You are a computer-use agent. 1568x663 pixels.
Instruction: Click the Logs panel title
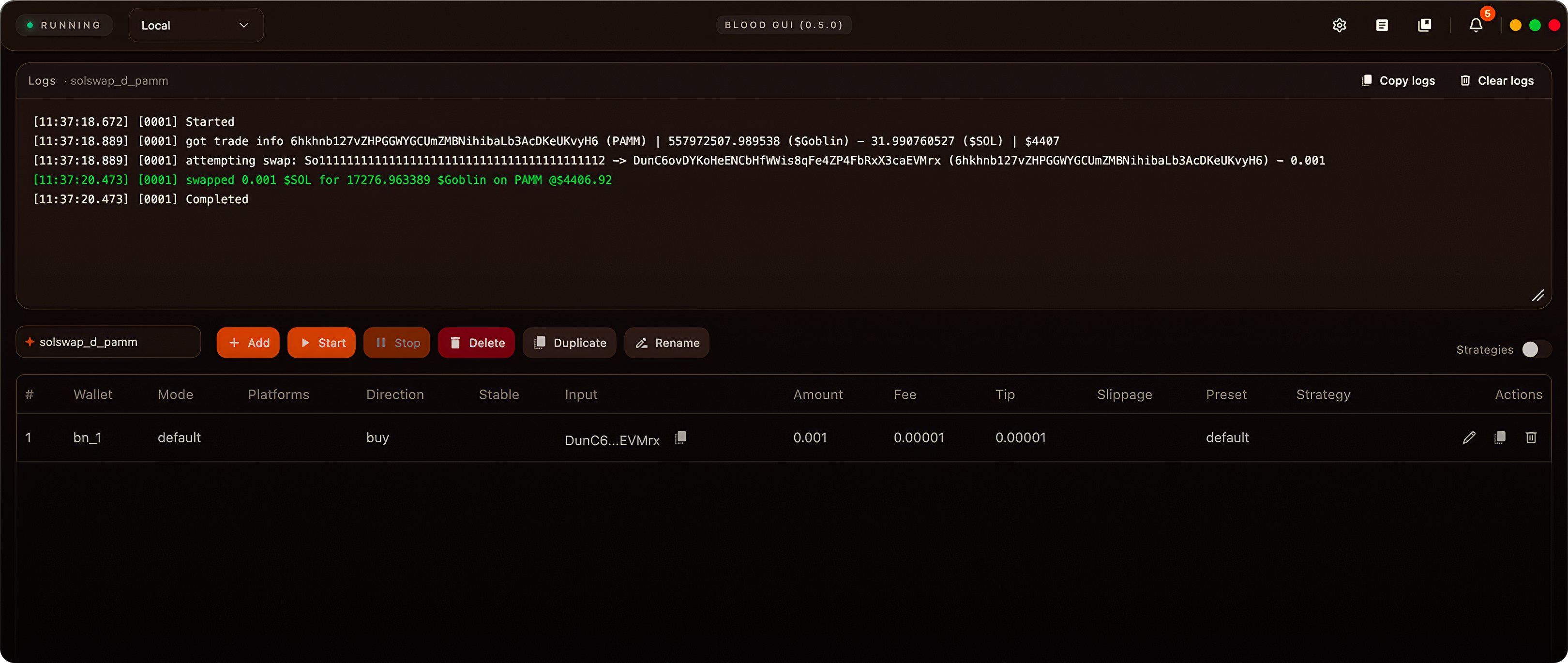point(42,80)
